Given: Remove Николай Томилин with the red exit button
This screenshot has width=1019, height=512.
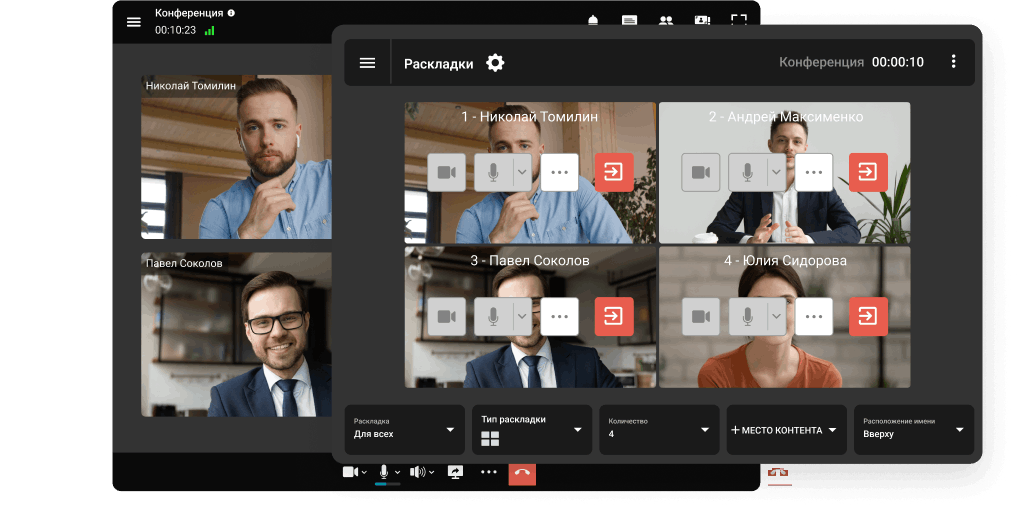Looking at the screenshot, I should [x=614, y=172].
